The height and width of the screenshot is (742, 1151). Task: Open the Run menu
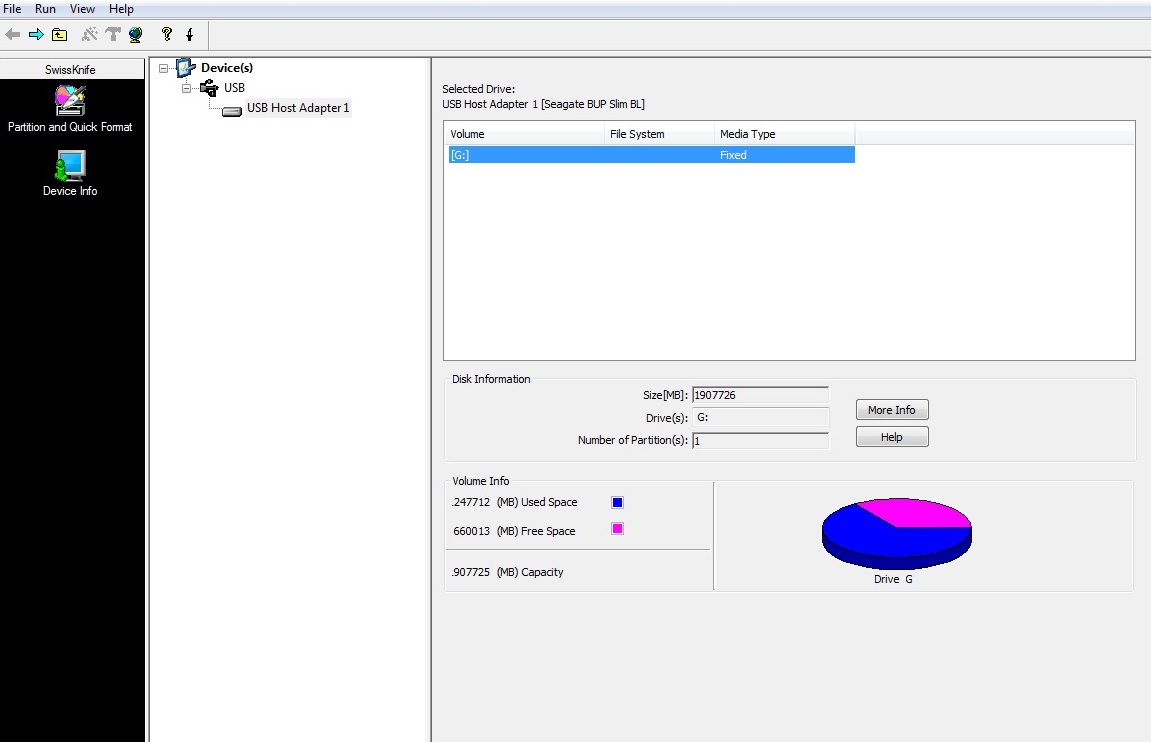45,9
